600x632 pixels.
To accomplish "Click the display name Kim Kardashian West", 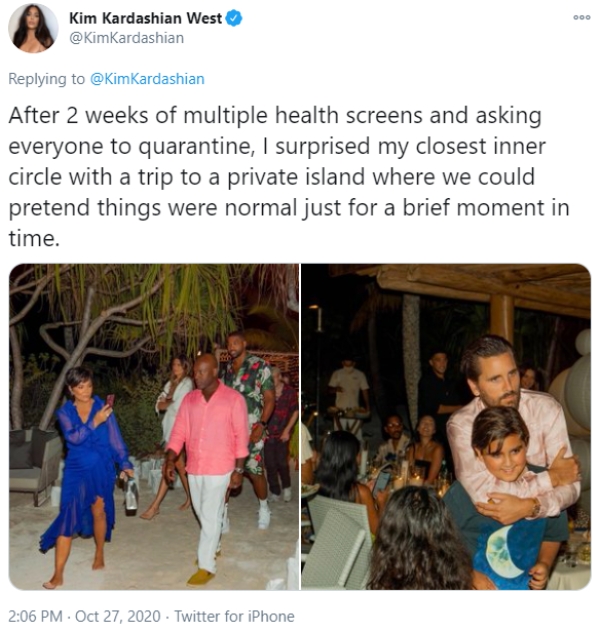I will pos(146,19).
